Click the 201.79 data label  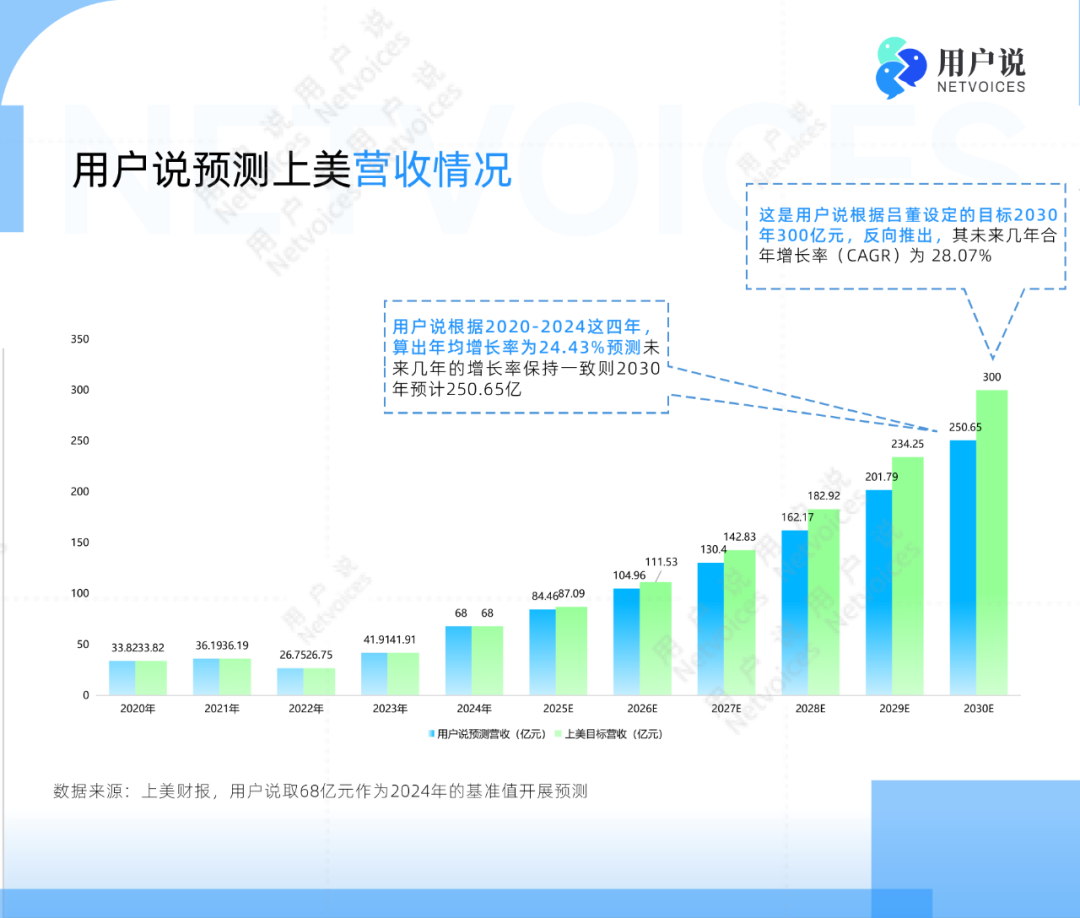coord(882,477)
